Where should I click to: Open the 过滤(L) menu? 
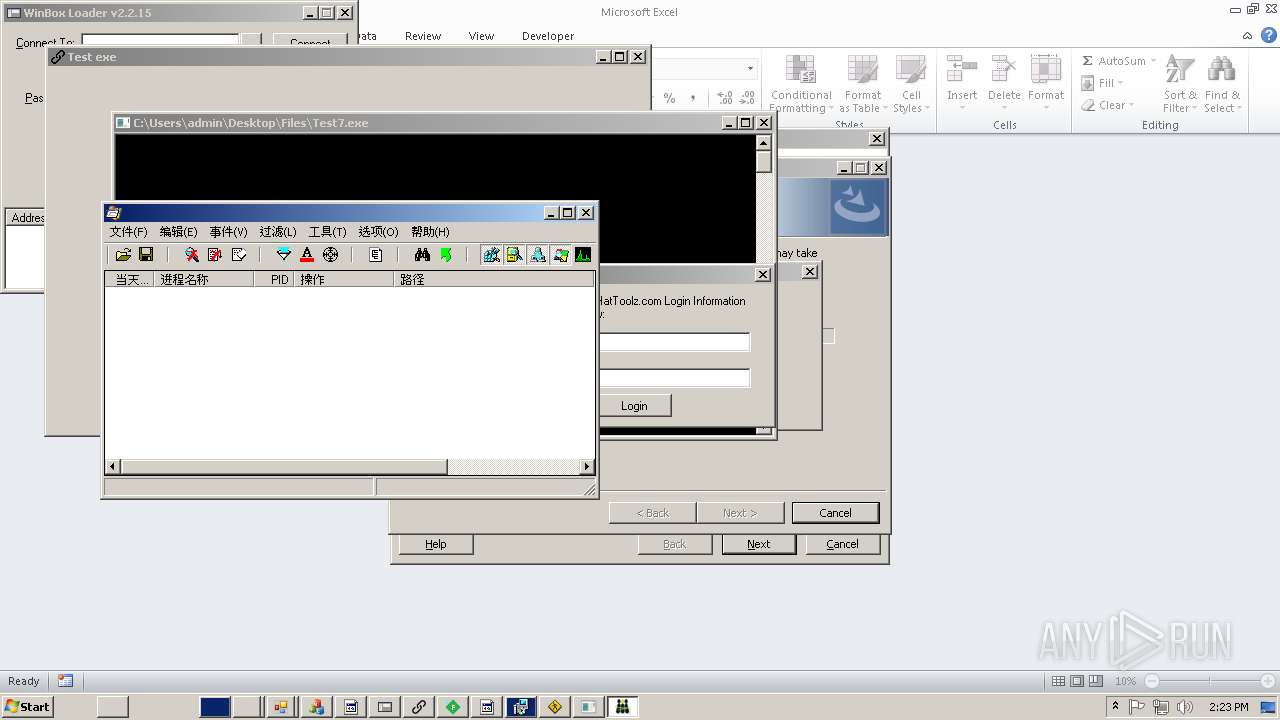coord(278,232)
